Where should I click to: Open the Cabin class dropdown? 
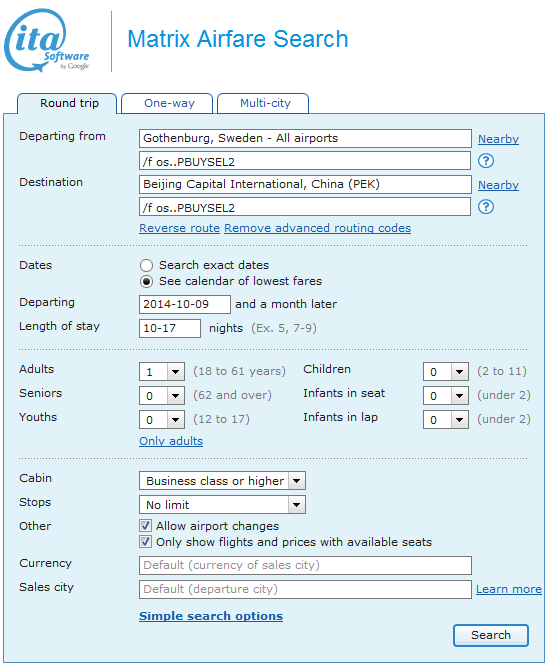point(222,481)
